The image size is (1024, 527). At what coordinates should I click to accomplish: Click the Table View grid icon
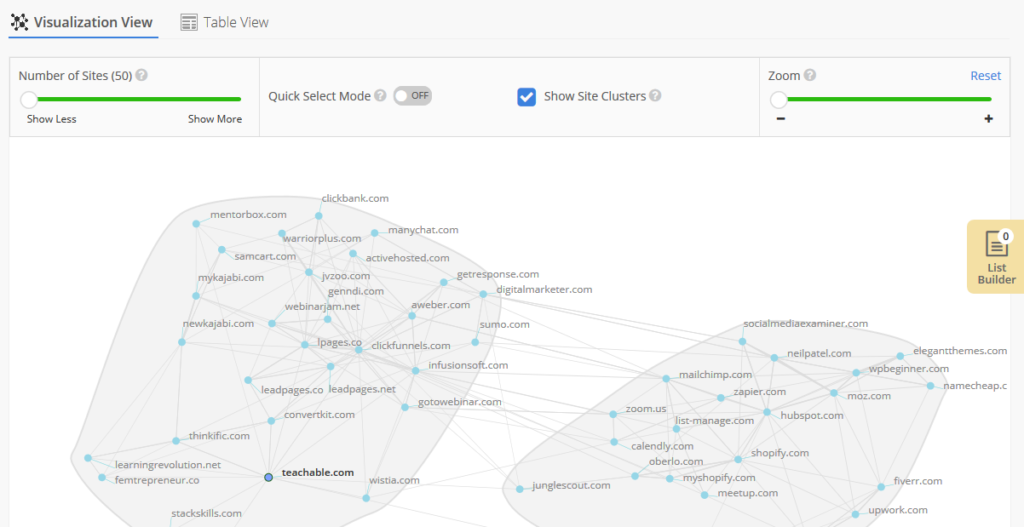pyautogui.click(x=189, y=22)
